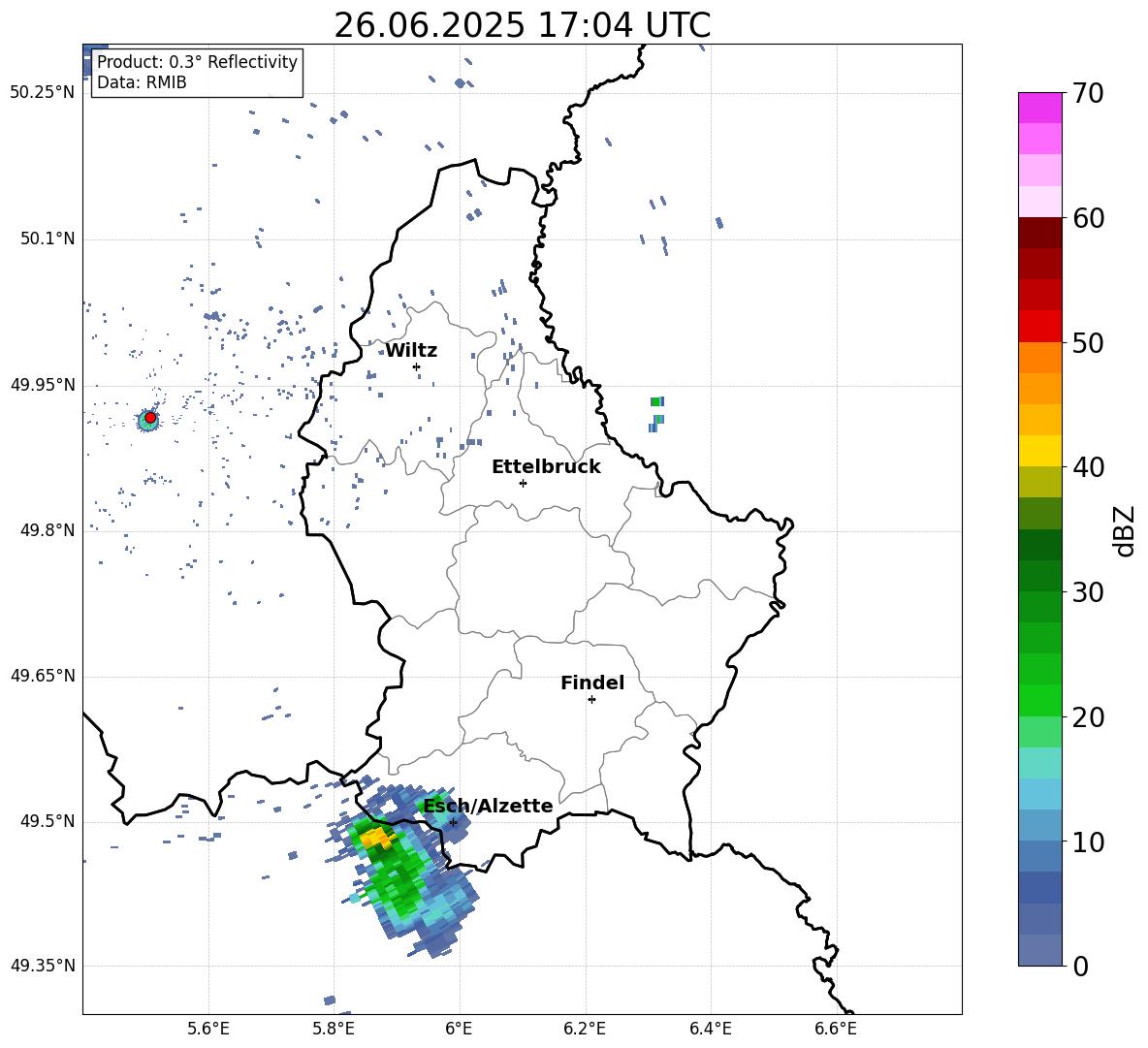Image resolution: width=1148 pixels, height=1048 pixels.
Task: Click the 5.8°E longitude label
Action: click(334, 1029)
